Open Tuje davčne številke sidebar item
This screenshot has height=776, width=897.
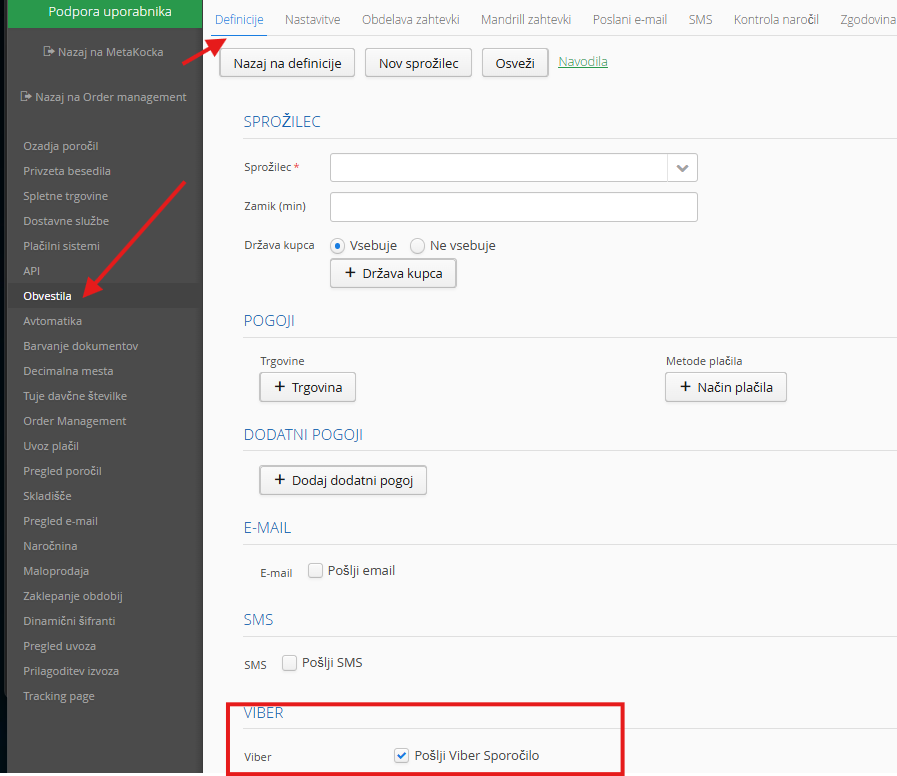75,396
